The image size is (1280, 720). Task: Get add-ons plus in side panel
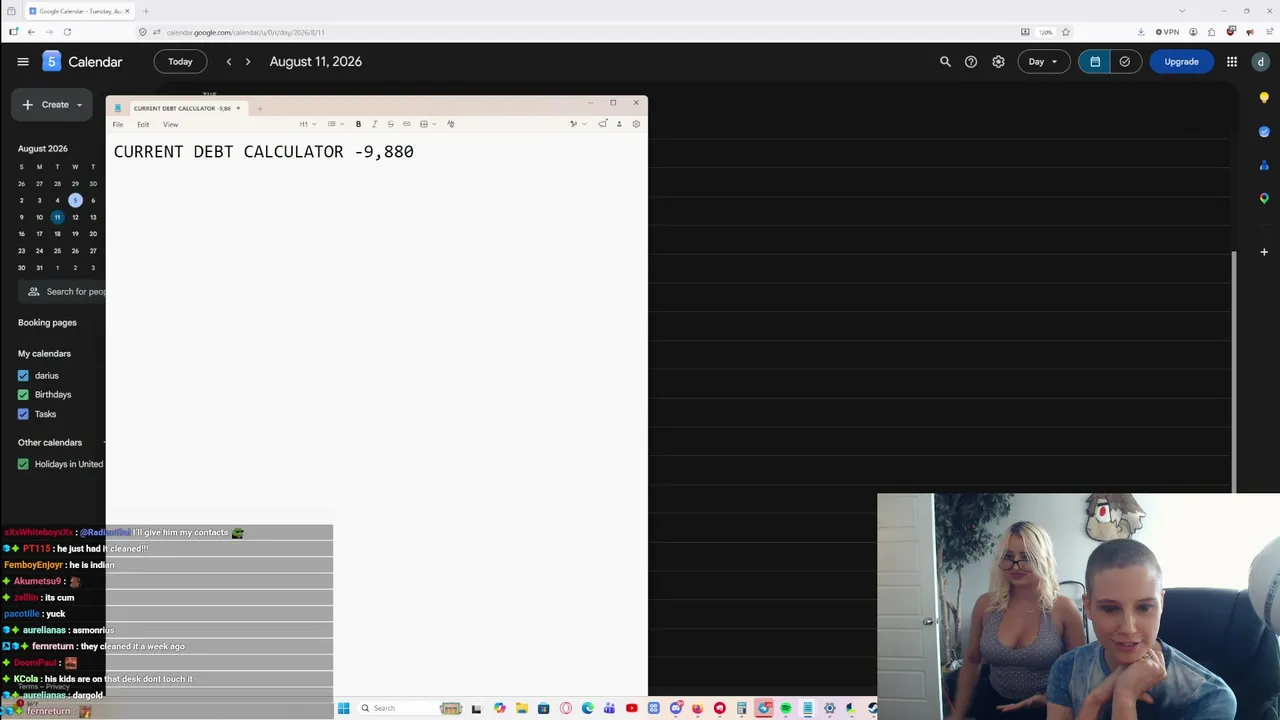pos(1264,252)
